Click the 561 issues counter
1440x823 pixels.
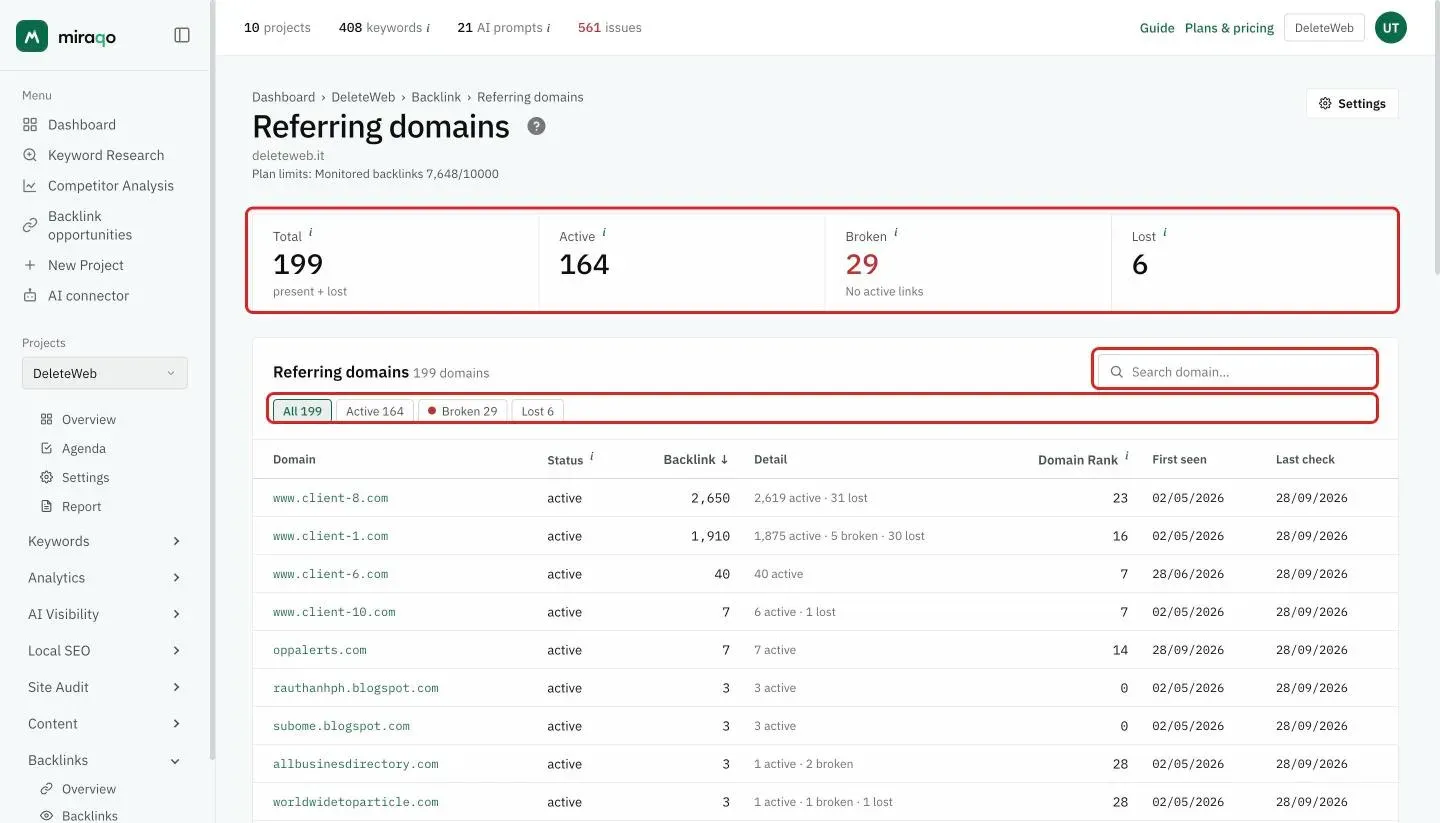tap(610, 28)
